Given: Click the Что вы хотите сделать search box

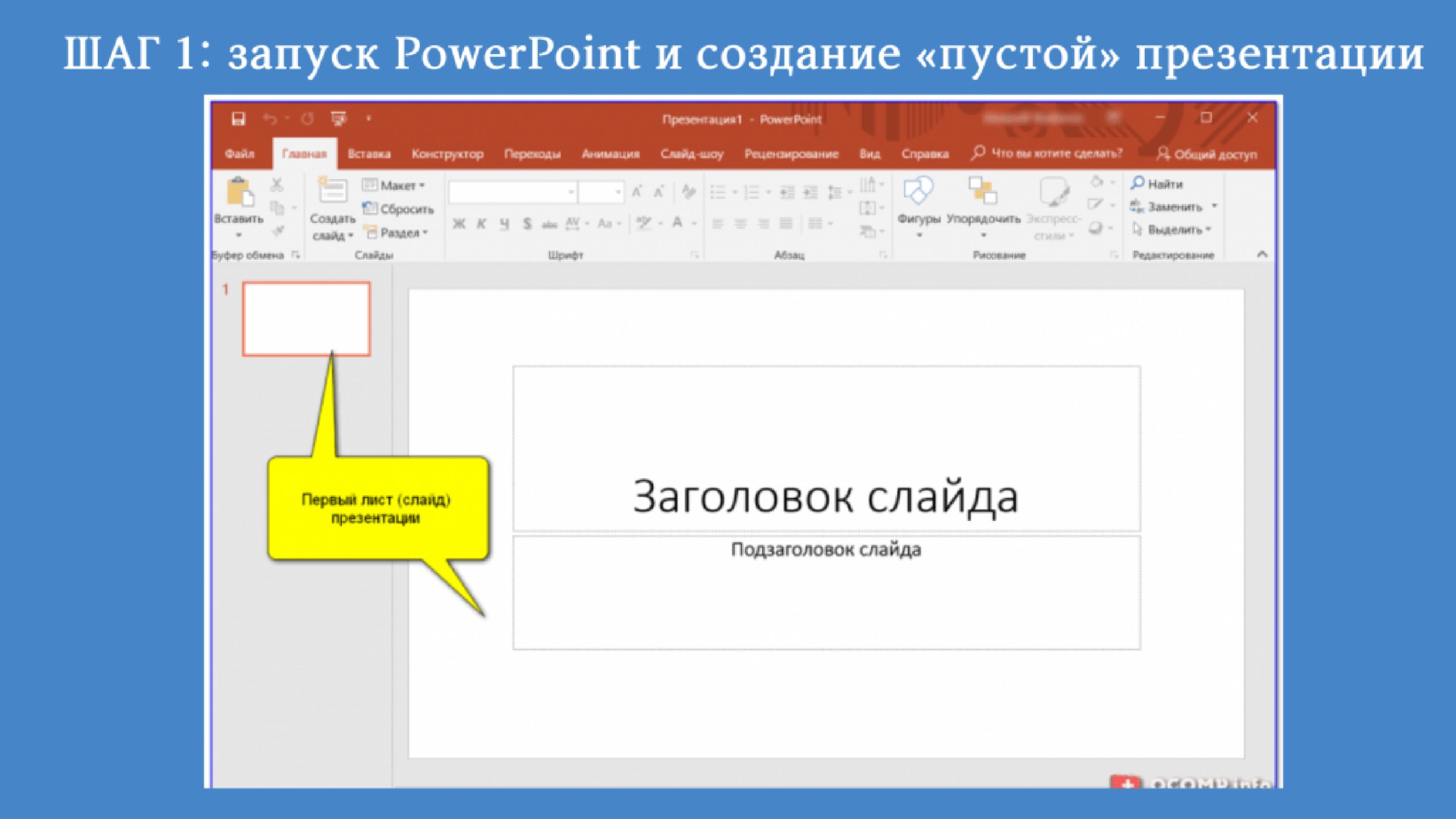Looking at the screenshot, I should 1046,153.
